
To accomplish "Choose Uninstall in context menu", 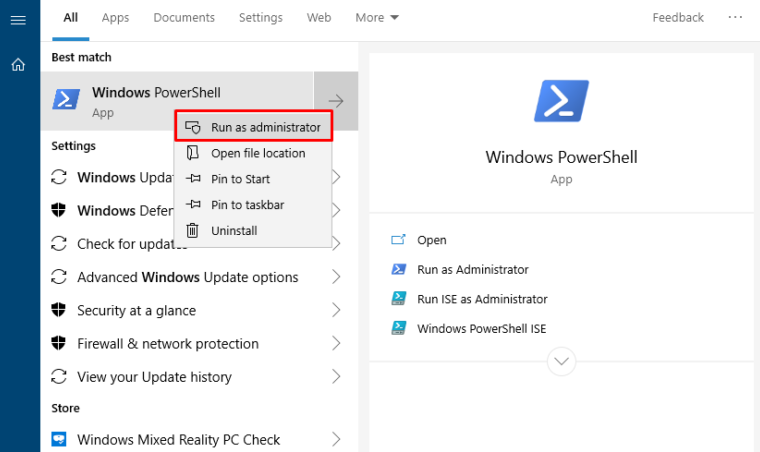I will click(x=253, y=231).
